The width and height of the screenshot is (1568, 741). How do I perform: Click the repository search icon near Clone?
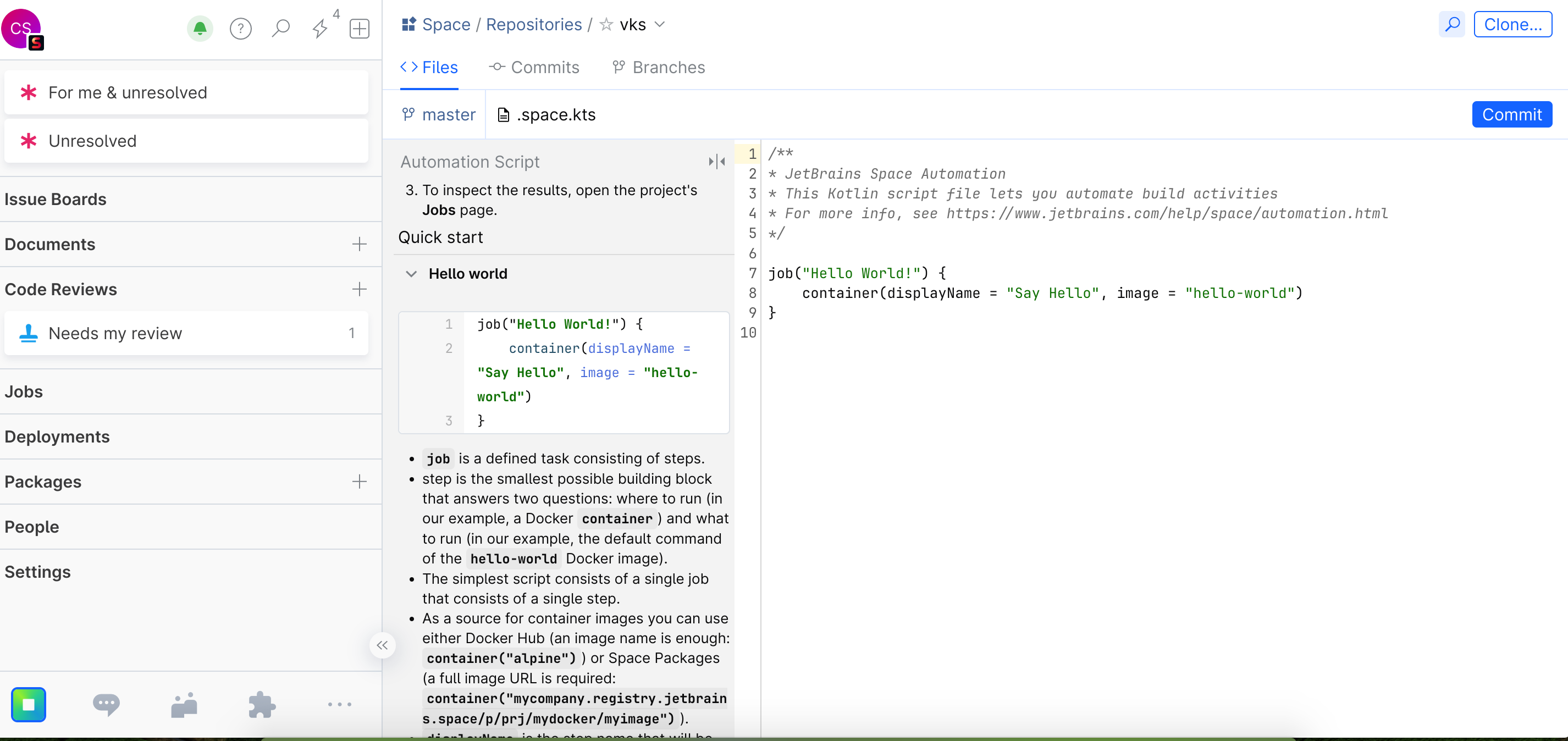click(1452, 24)
